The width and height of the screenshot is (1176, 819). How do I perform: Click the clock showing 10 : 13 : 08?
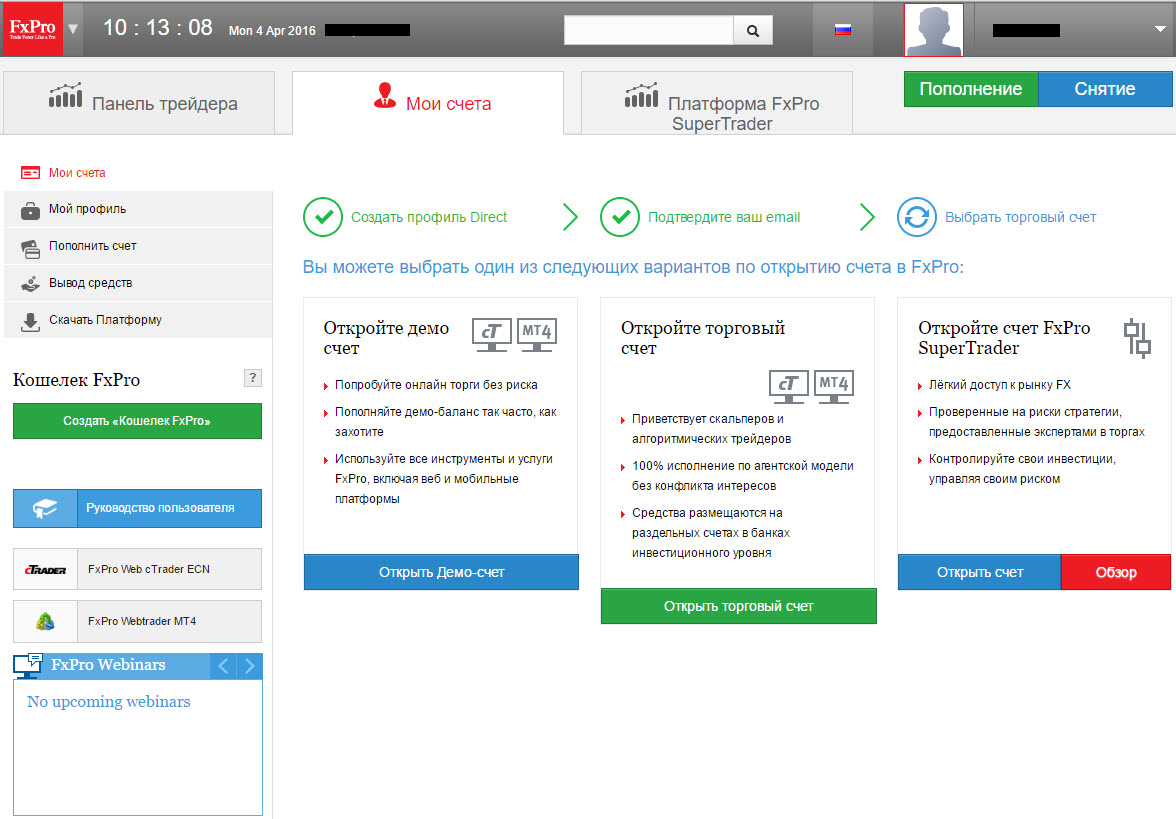(158, 28)
